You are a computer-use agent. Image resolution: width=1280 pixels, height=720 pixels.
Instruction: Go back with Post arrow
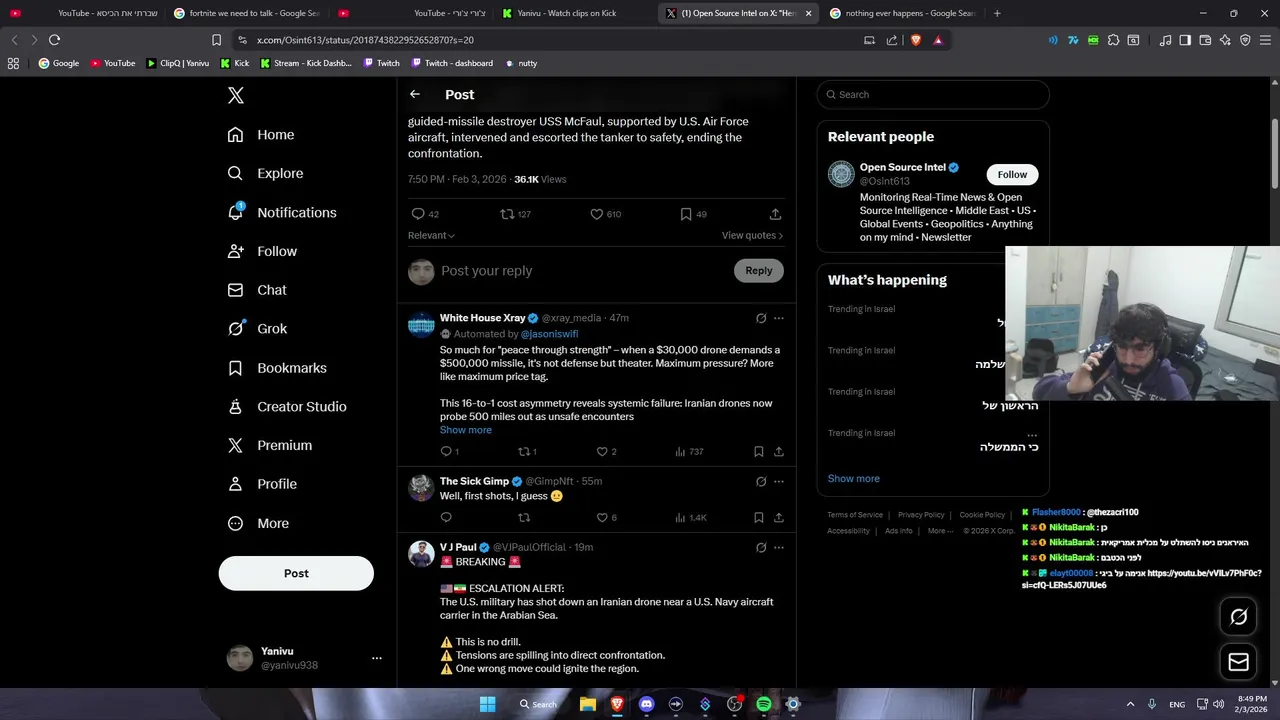click(415, 94)
